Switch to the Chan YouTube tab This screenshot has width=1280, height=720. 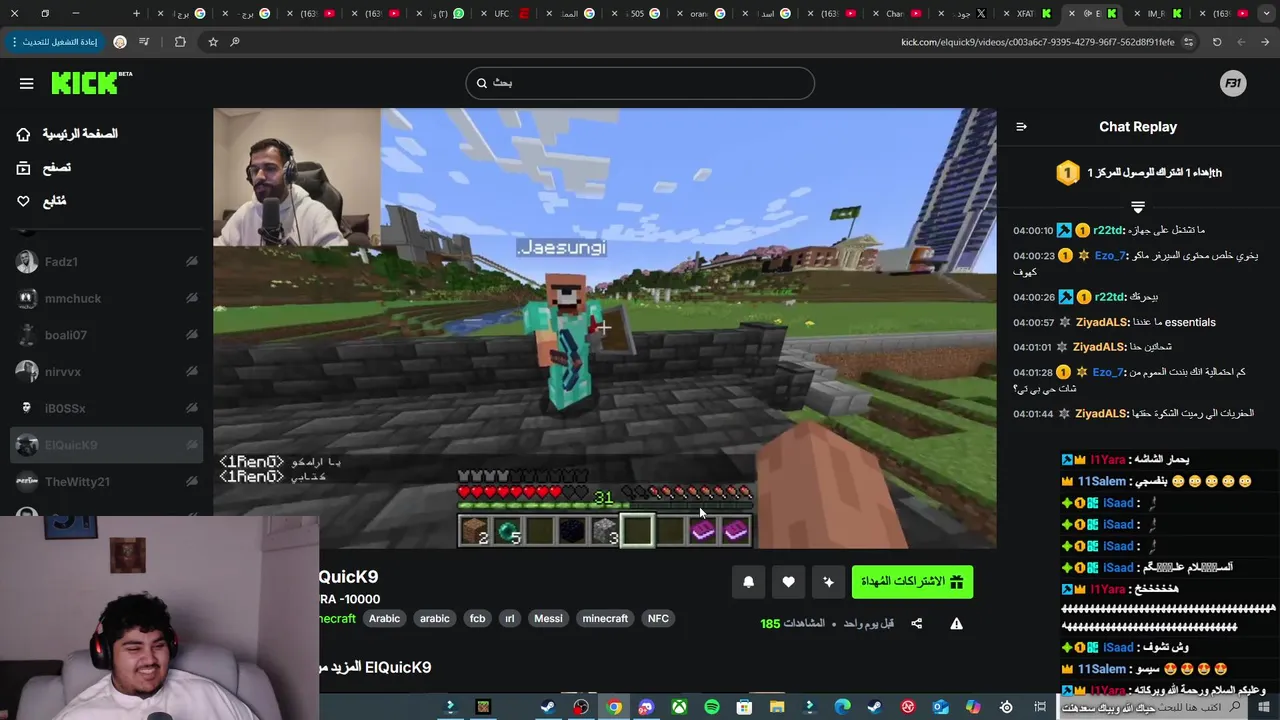click(x=900, y=13)
